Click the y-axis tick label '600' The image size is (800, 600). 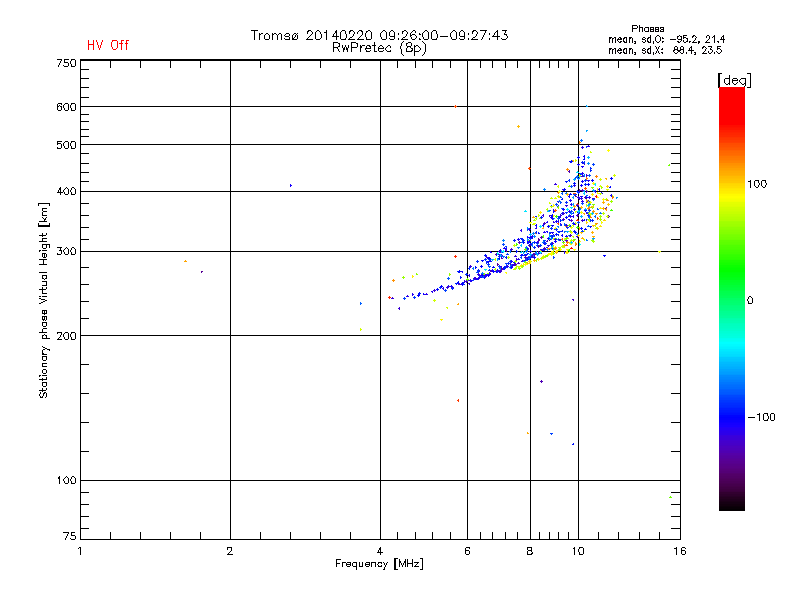coord(66,107)
